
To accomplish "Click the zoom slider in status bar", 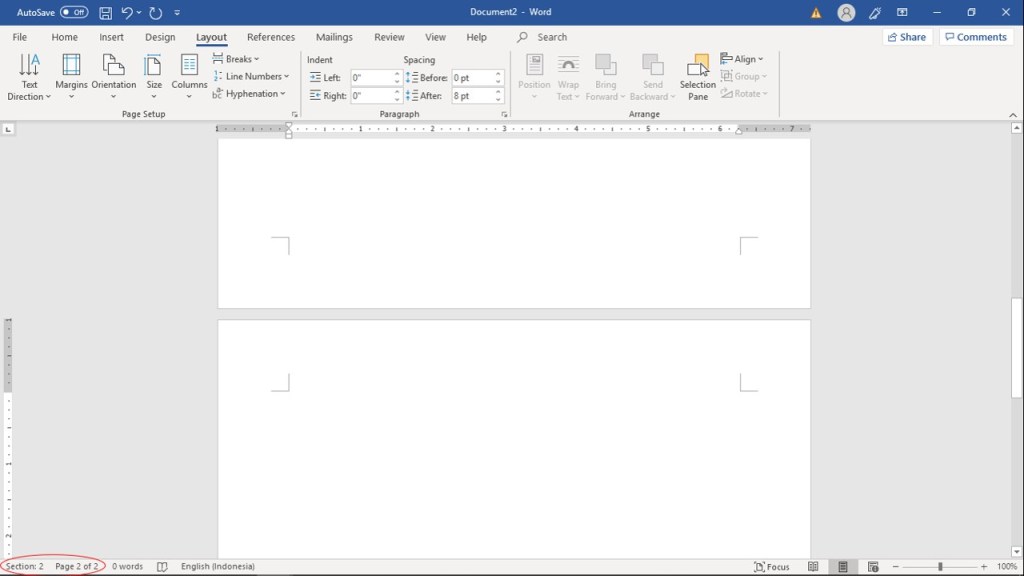I will tap(940, 567).
